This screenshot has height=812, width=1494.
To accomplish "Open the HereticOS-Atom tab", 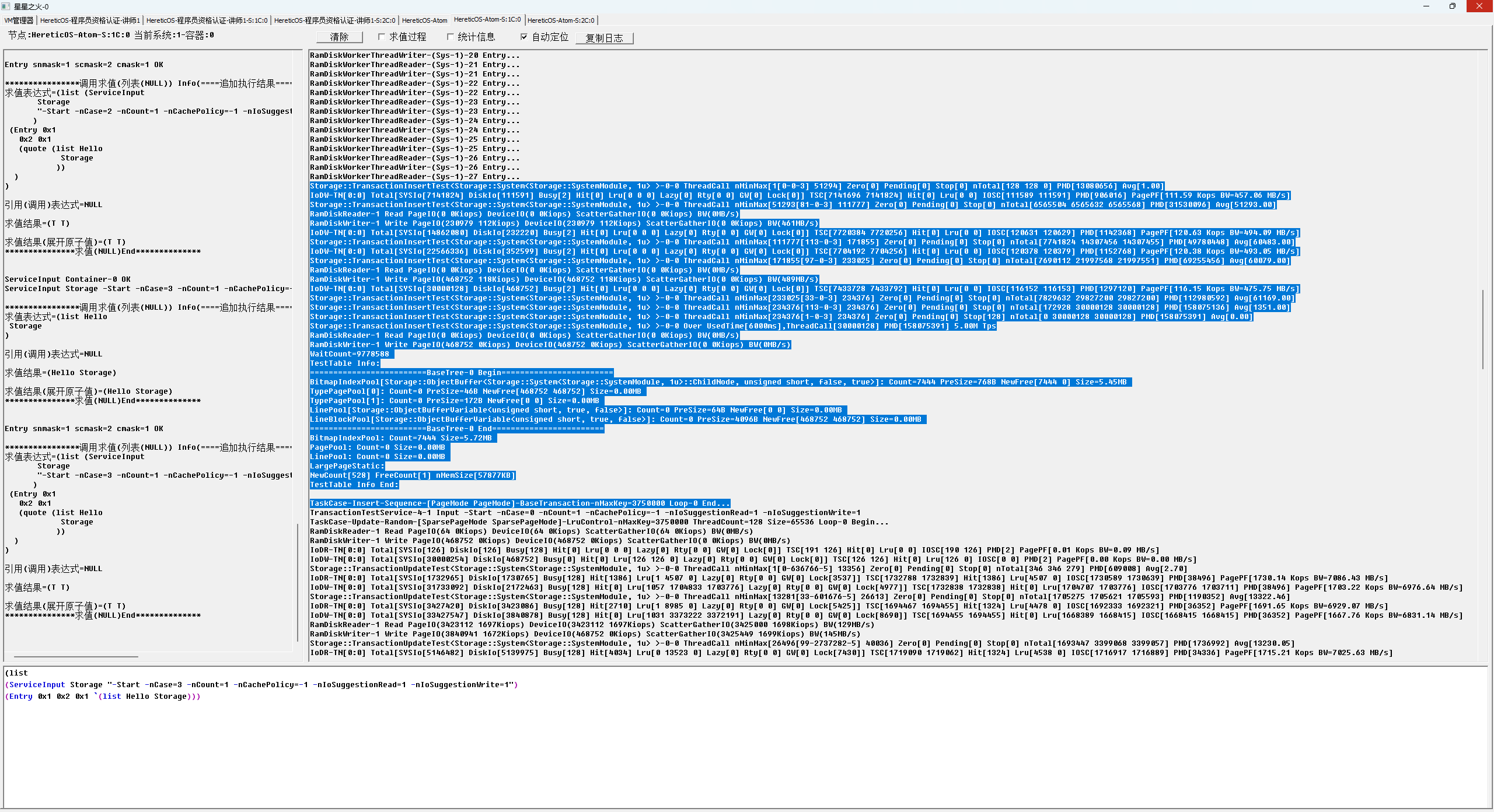I will click(x=424, y=20).
